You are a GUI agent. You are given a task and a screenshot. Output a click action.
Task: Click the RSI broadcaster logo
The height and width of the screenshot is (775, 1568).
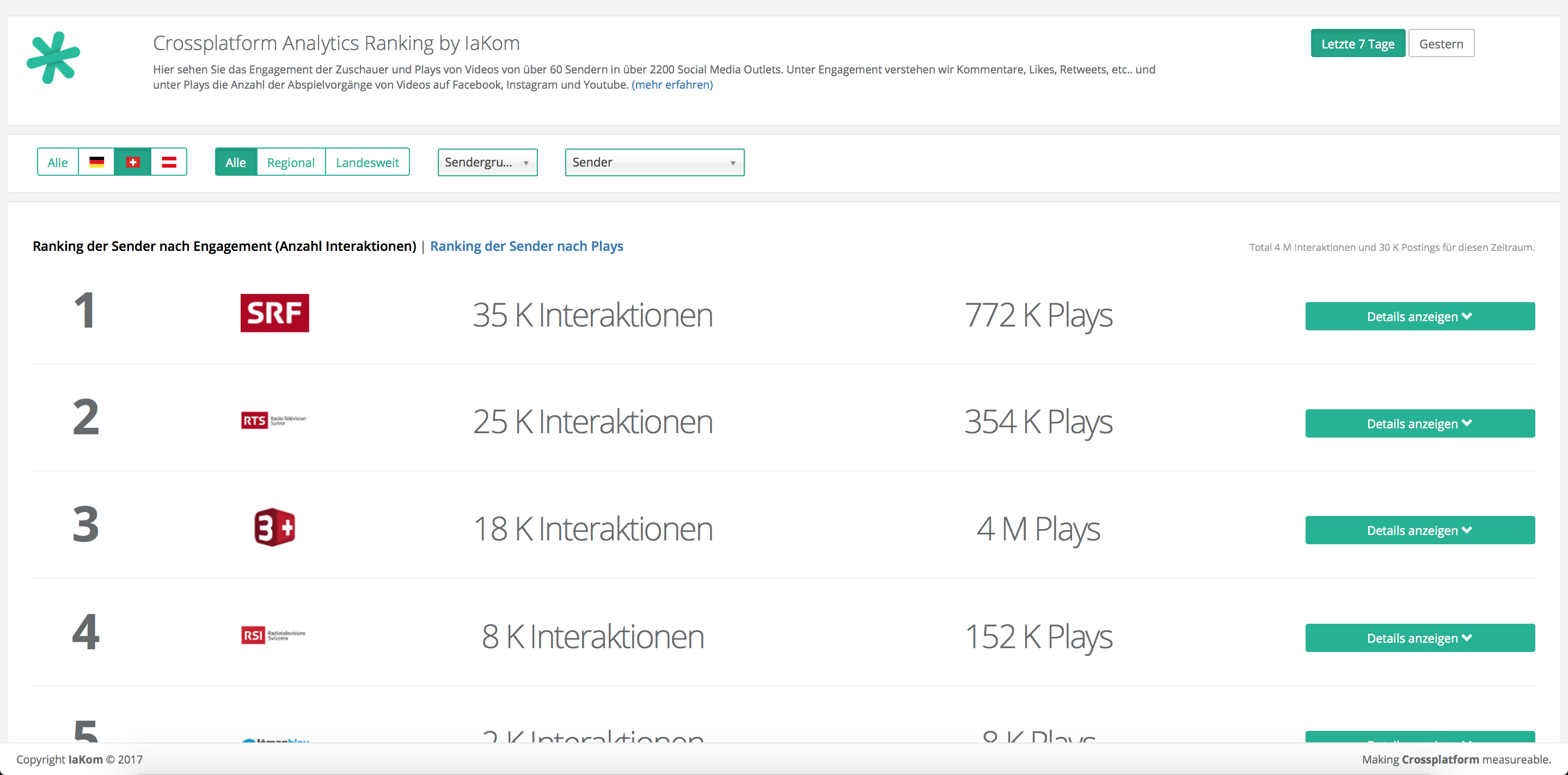coord(273,635)
